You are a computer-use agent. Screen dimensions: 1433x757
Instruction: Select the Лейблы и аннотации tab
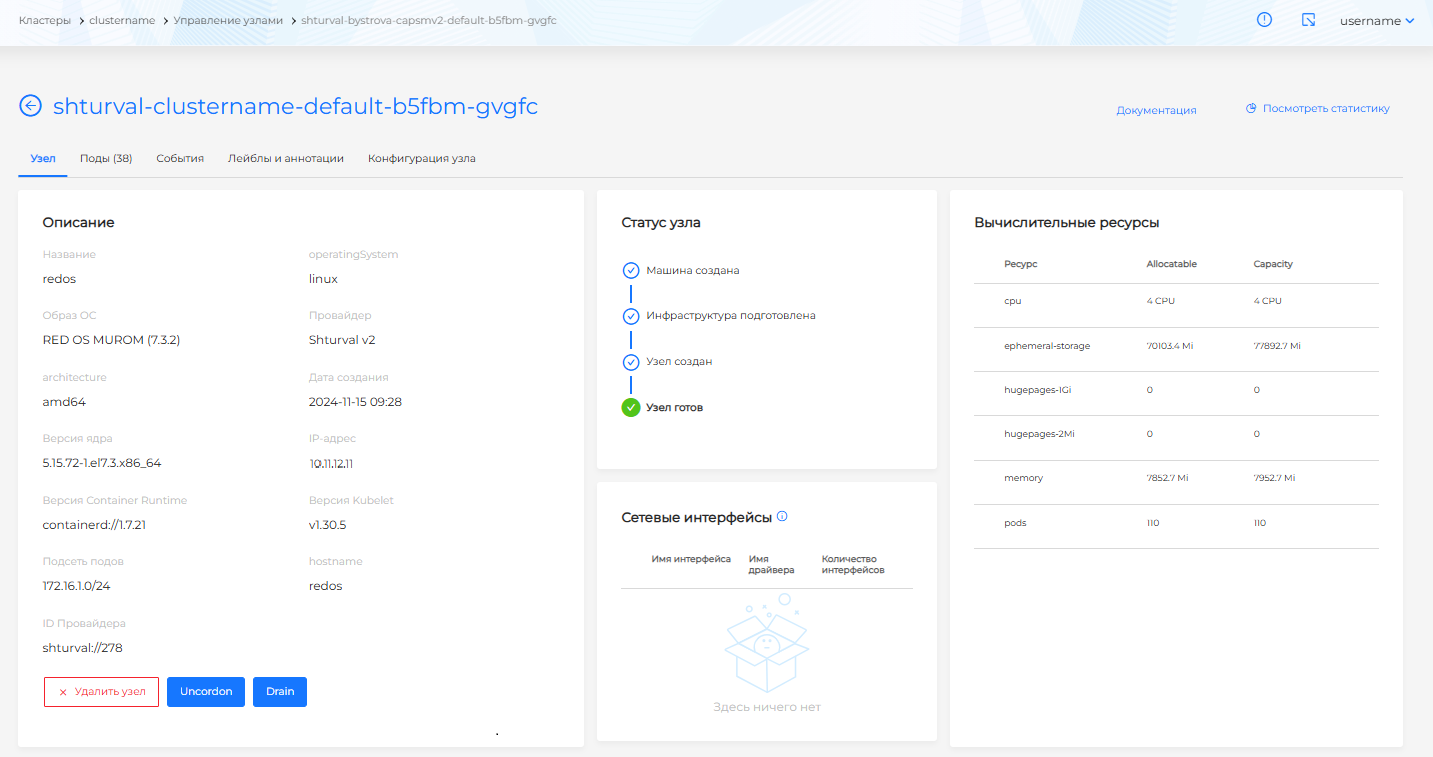tap(286, 158)
